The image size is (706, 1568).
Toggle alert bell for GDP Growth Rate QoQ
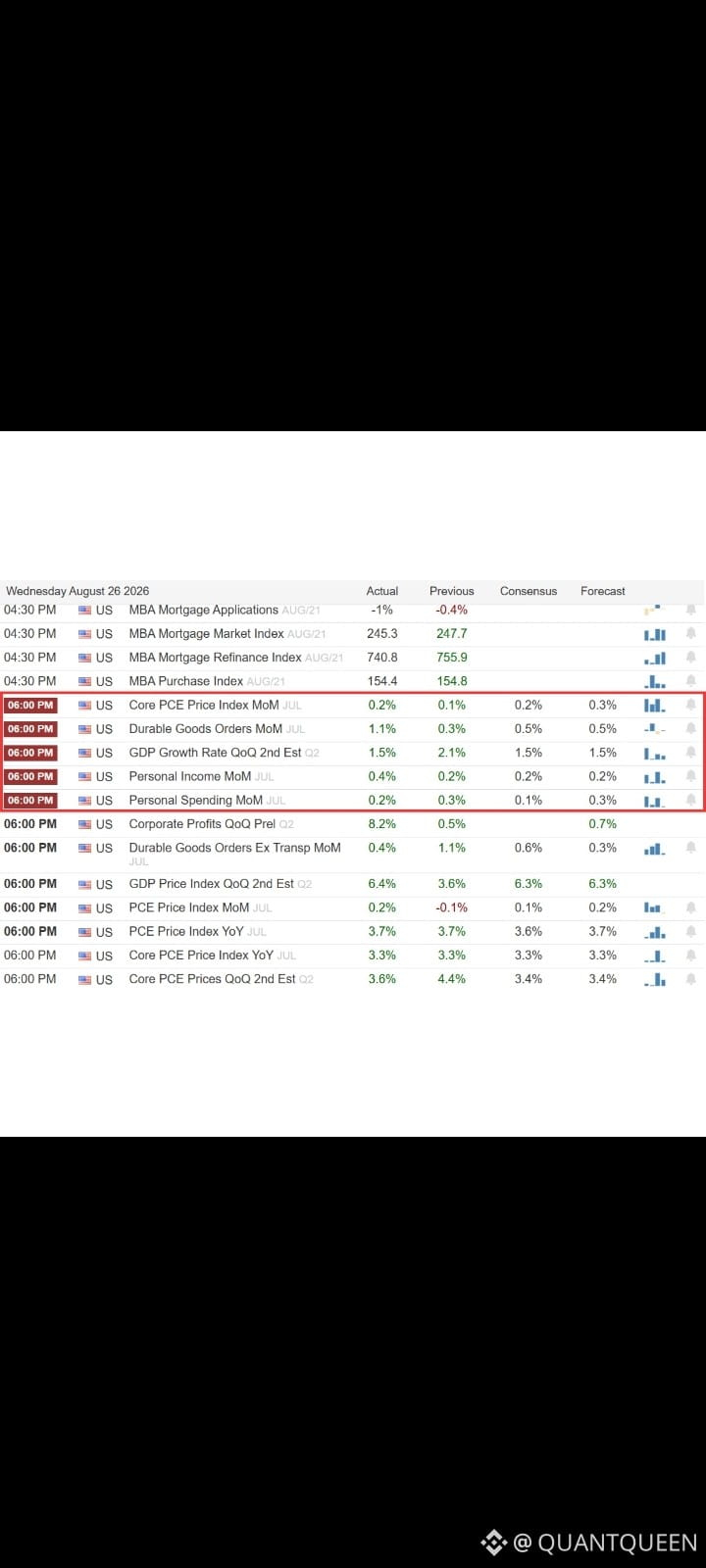coord(691,753)
